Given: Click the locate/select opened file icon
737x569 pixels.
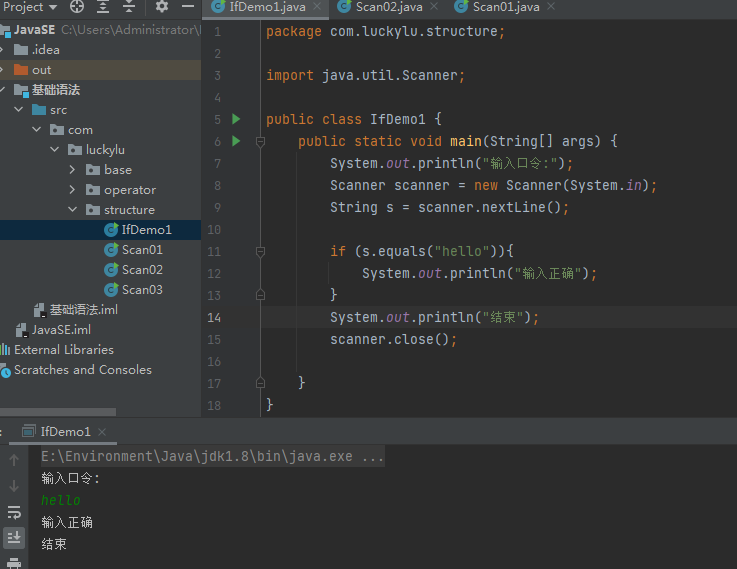Looking at the screenshot, I should 77,7.
